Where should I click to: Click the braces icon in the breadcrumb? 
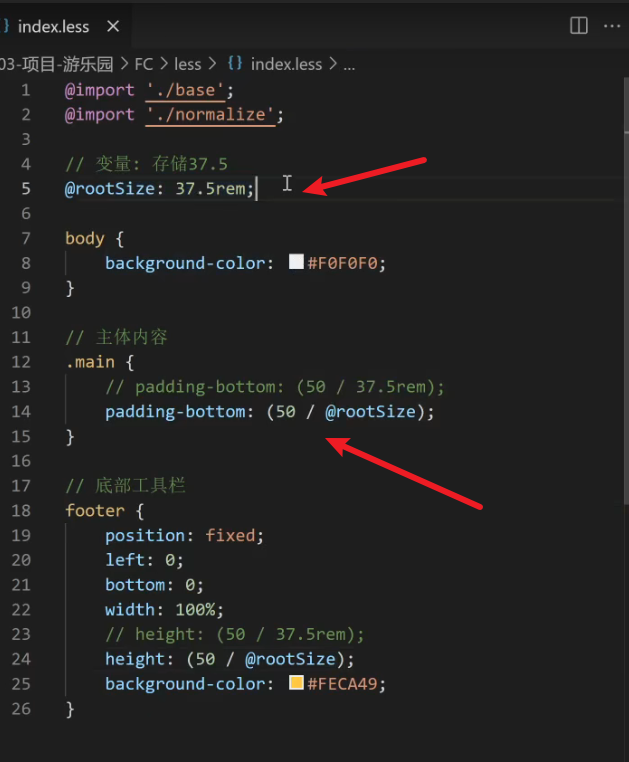pos(235,63)
